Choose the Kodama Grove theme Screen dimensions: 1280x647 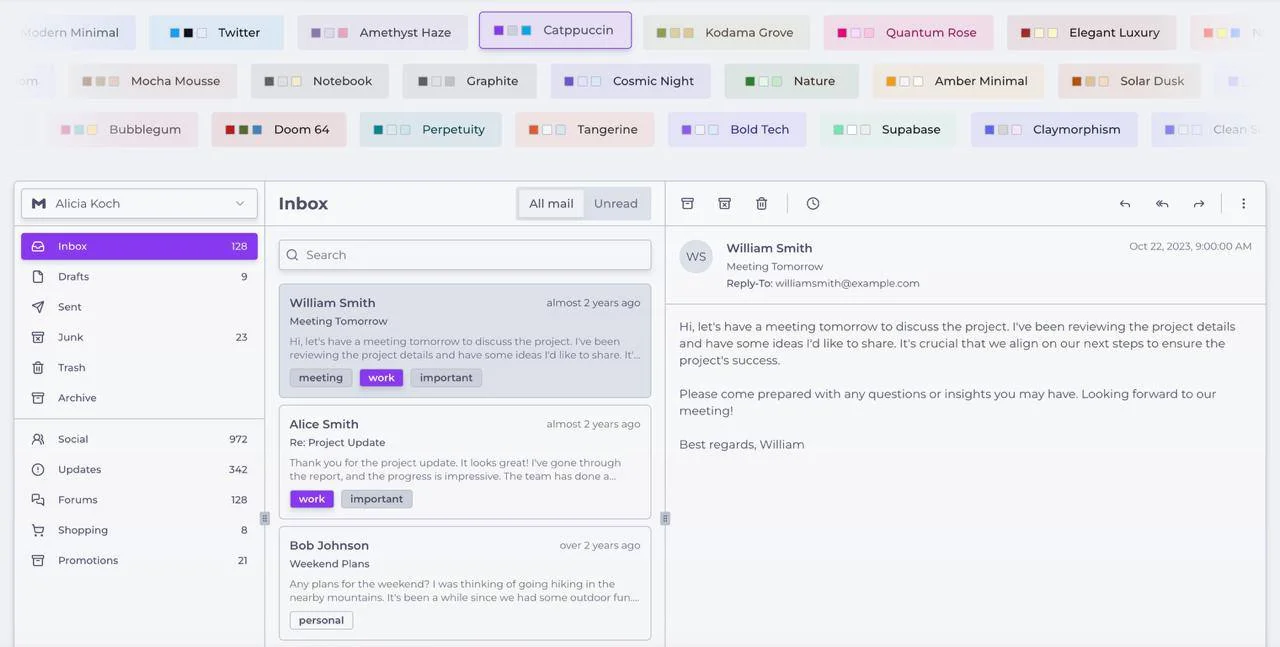[x=726, y=33]
